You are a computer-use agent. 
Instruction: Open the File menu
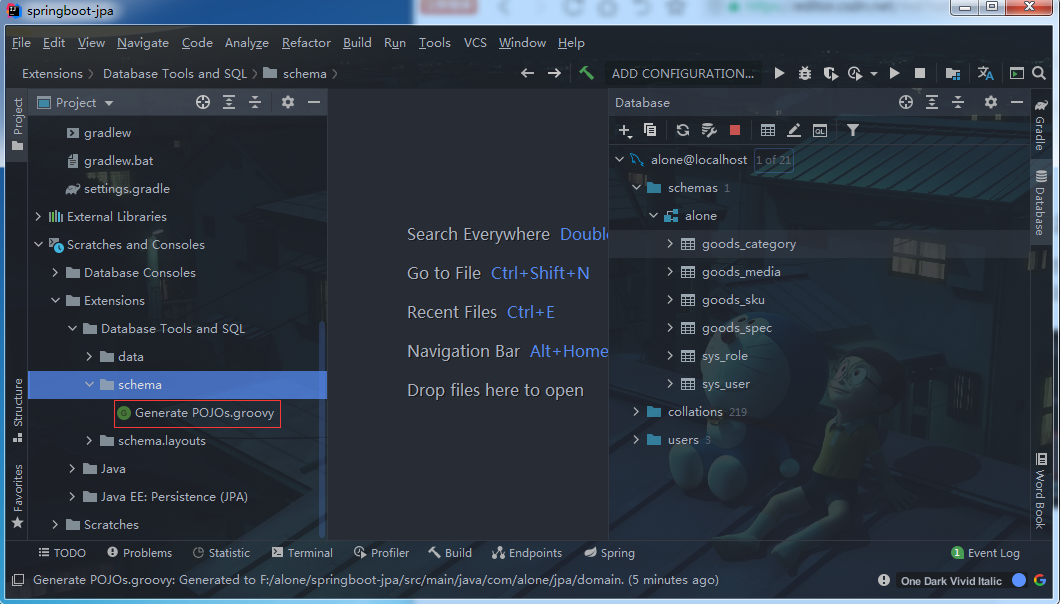coord(21,43)
